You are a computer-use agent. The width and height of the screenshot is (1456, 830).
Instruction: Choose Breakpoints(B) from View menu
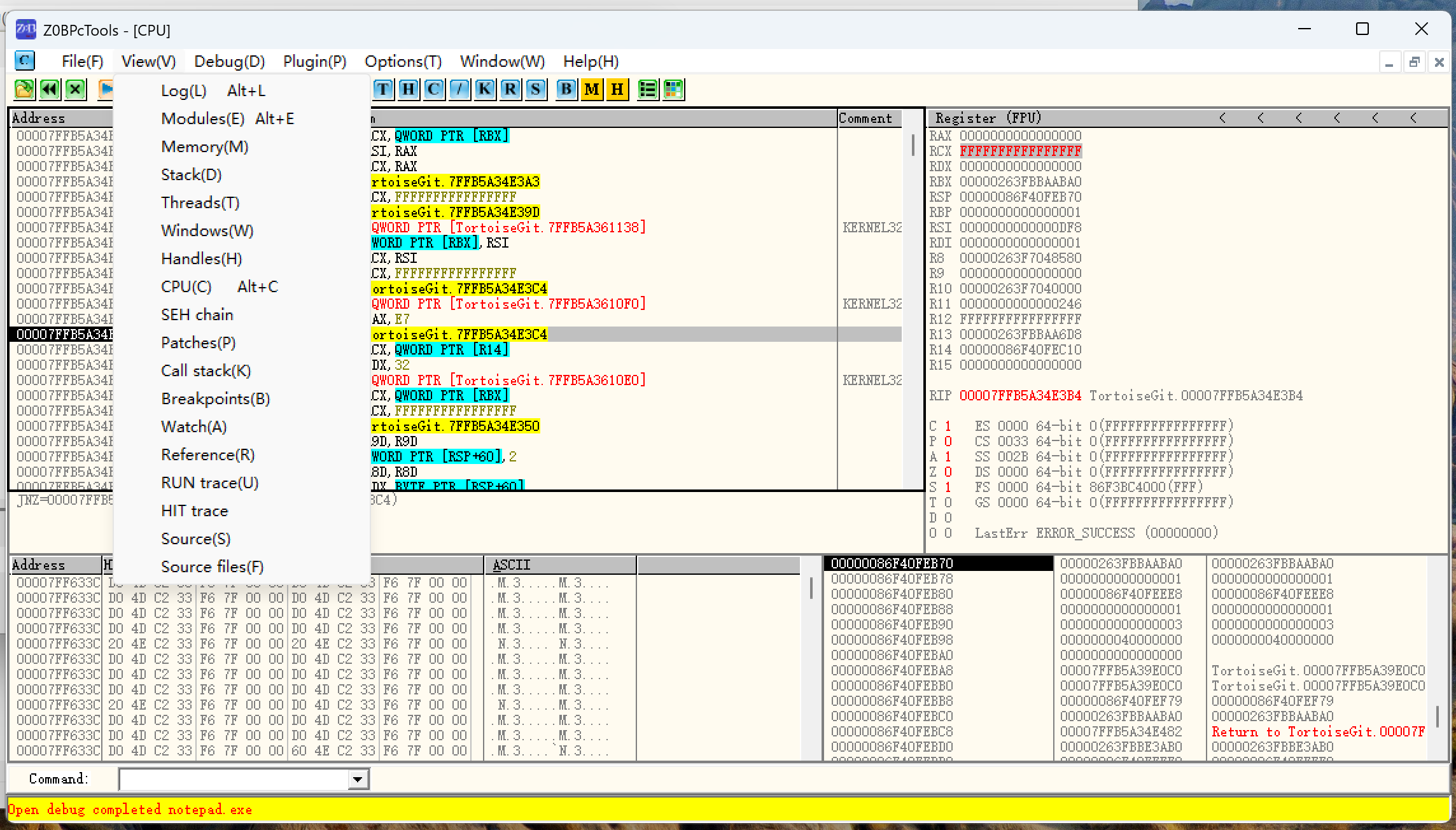tap(242, 398)
